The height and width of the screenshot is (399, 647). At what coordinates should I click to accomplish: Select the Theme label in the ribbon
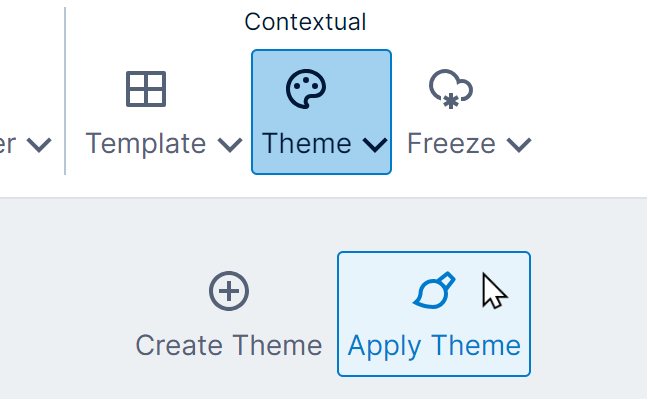[307, 144]
